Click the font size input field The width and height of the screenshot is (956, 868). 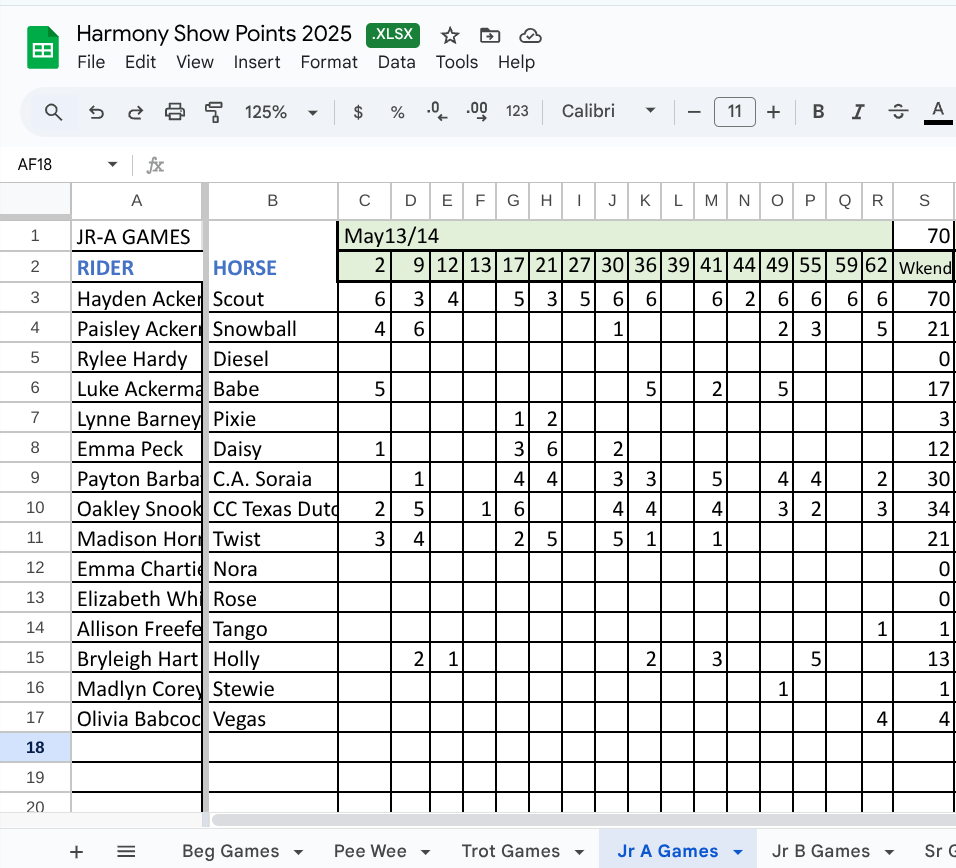[x=734, y=112]
